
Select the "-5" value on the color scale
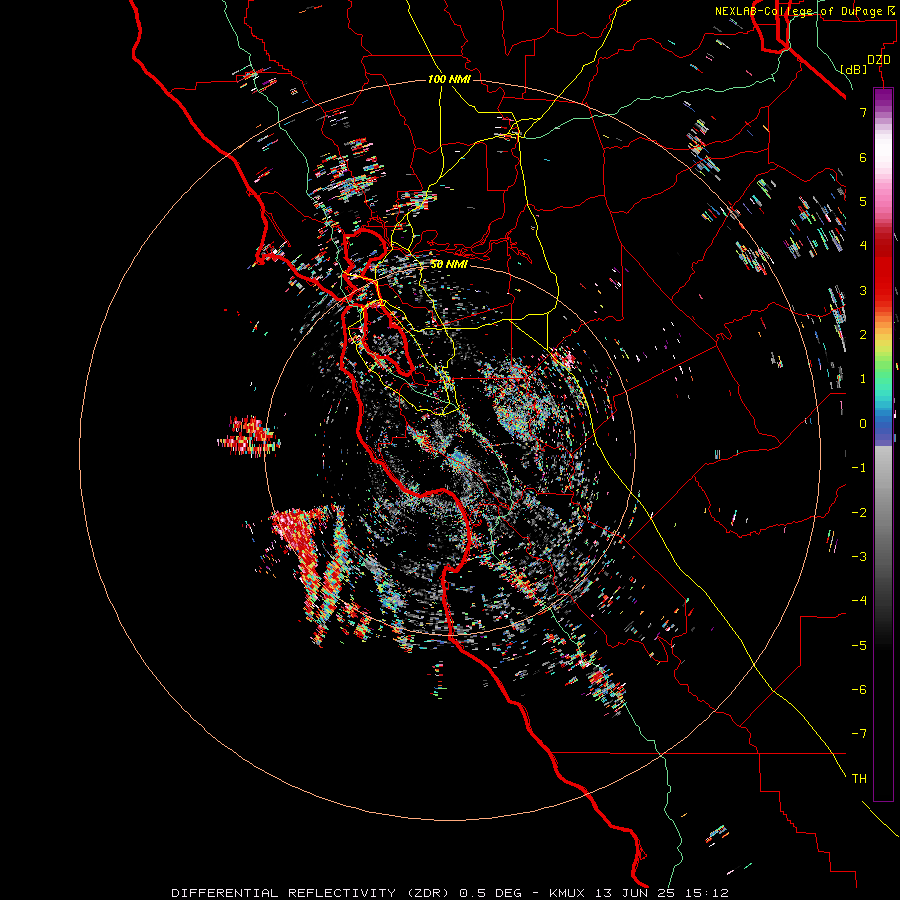[859, 645]
